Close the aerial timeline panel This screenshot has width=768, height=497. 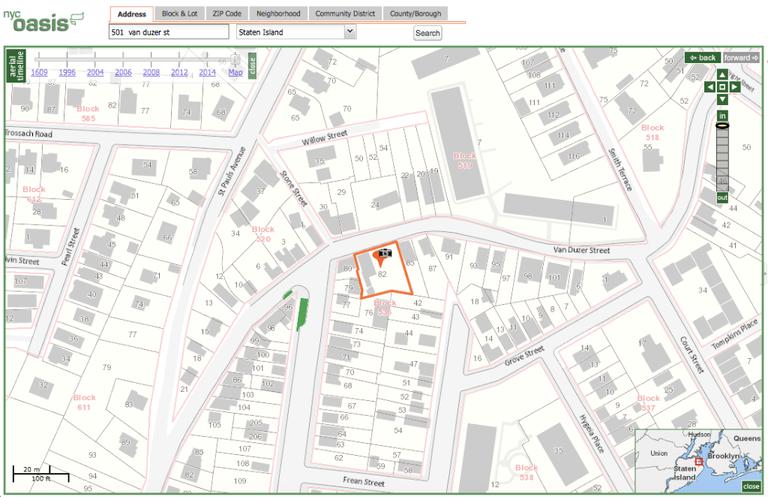tap(252, 66)
